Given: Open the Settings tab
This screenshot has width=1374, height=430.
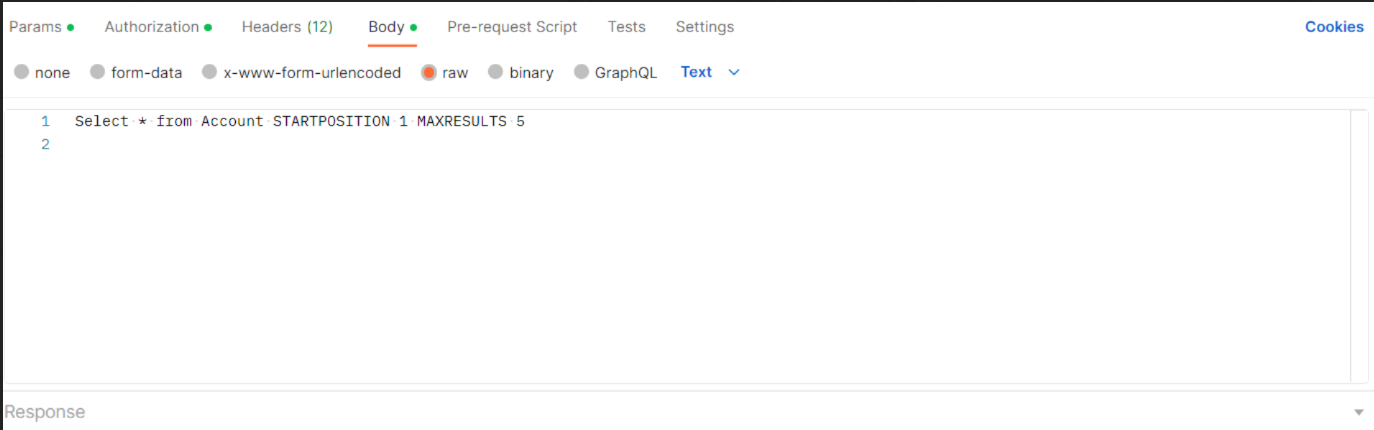Looking at the screenshot, I should [704, 27].
